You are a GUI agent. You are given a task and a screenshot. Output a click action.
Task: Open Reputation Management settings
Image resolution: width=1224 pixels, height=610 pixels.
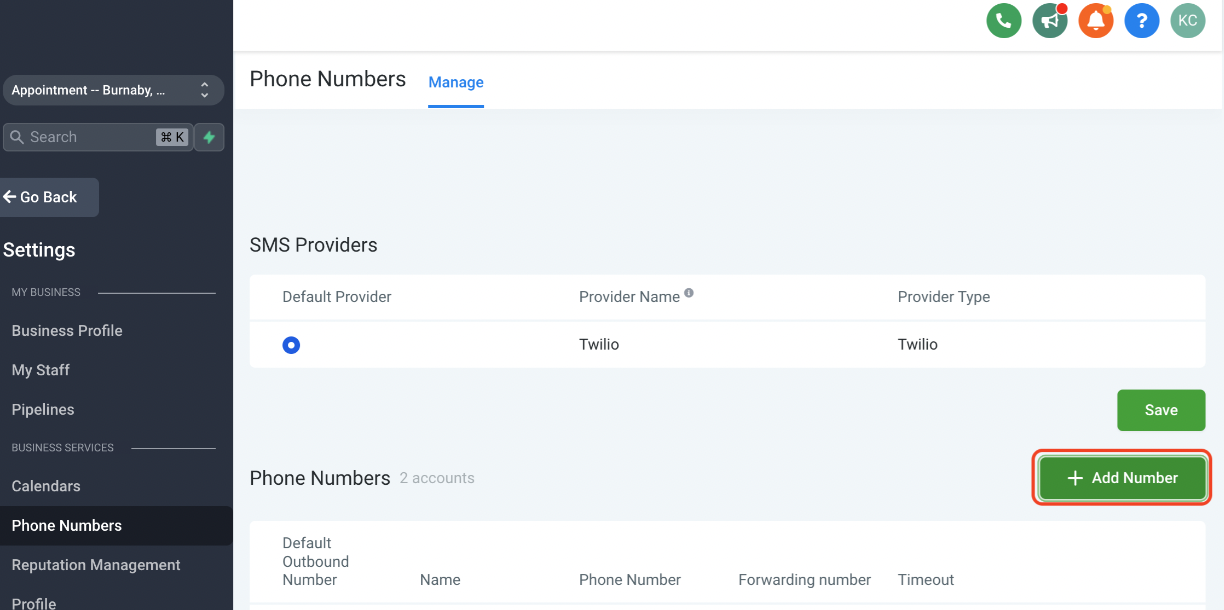click(96, 565)
